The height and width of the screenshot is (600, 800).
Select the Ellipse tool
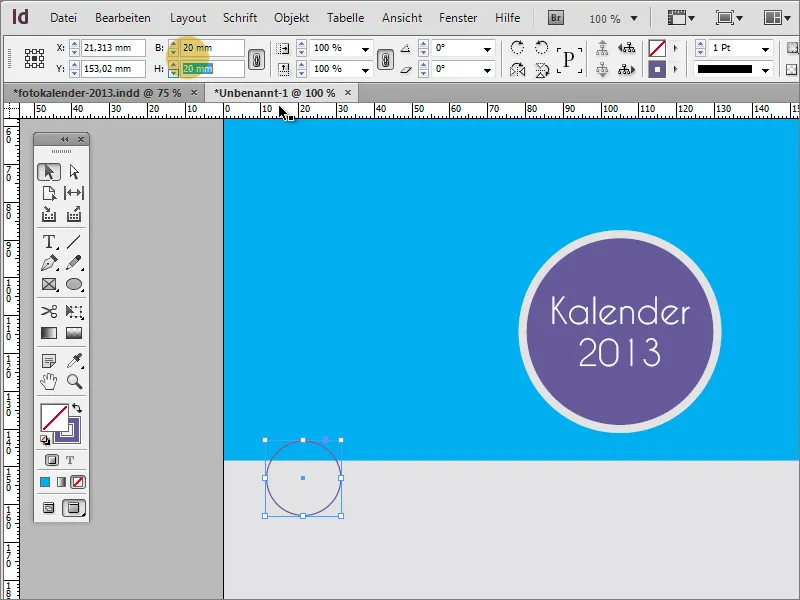(74, 284)
